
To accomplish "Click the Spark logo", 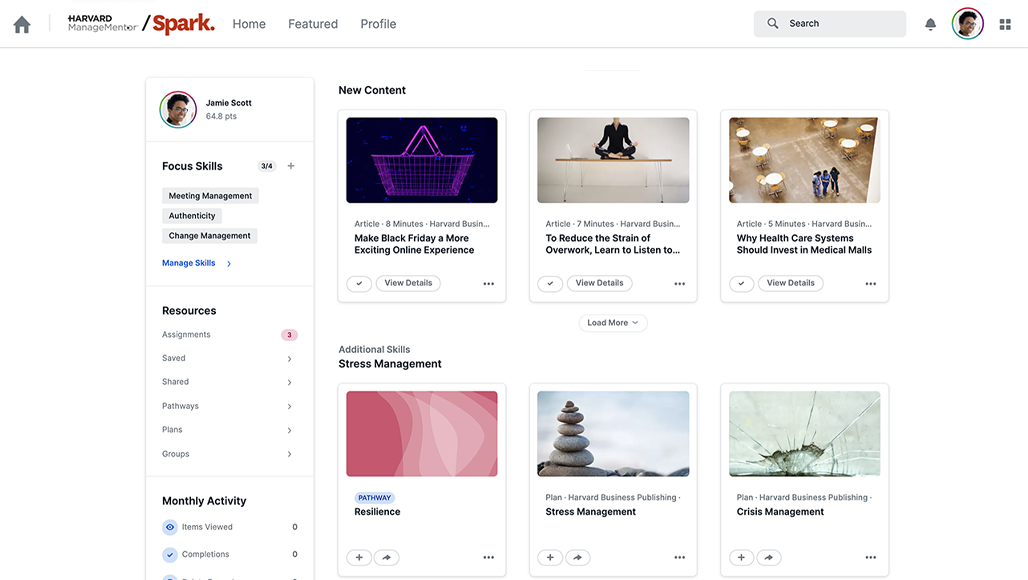I will tap(184, 24).
